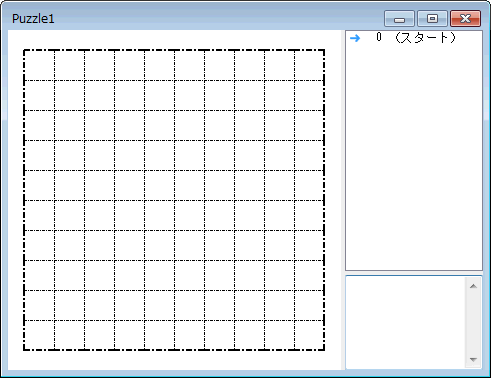The image size is (491, 378).
Task: Click the top-left cell of the puzzle grid
Action: (39, 65)
